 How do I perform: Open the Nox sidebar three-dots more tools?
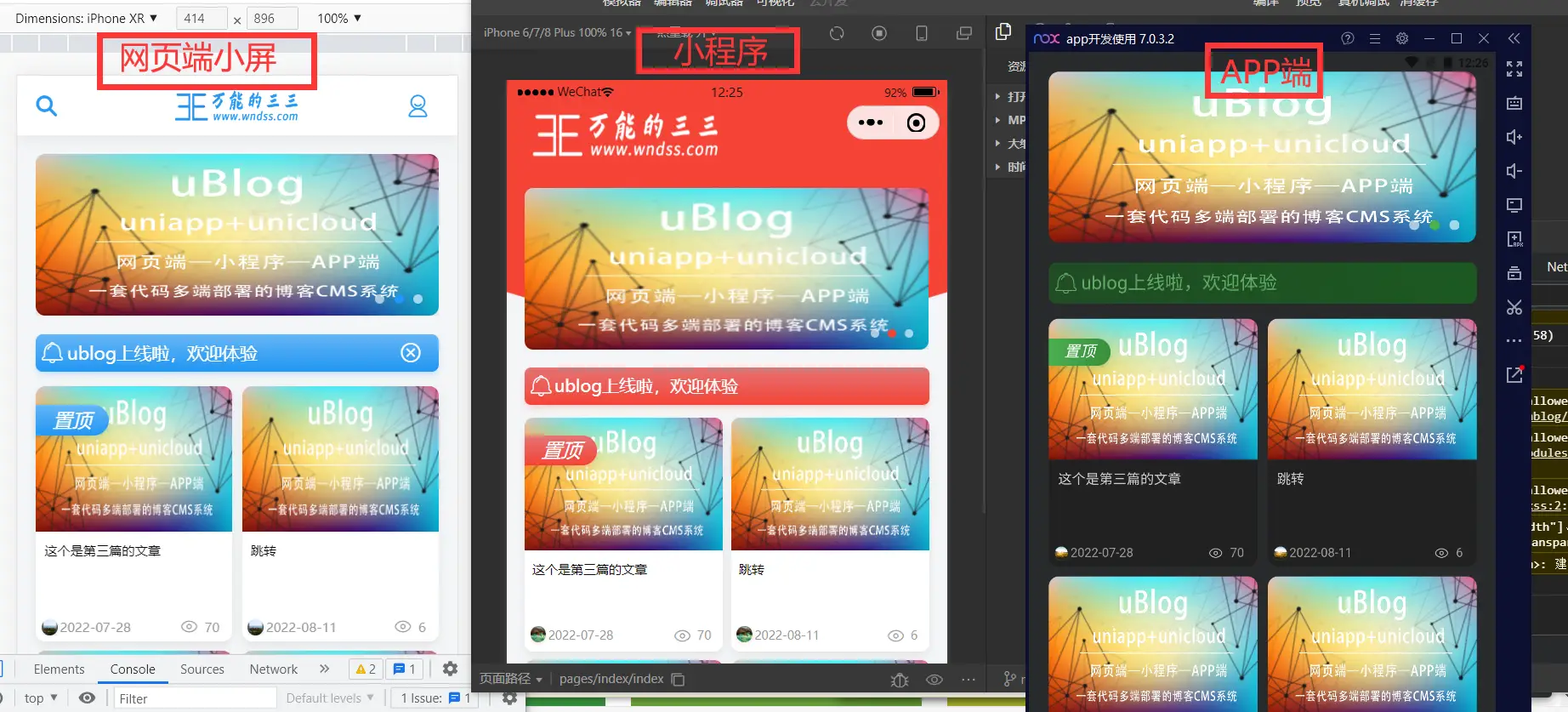pos(1514,341)
